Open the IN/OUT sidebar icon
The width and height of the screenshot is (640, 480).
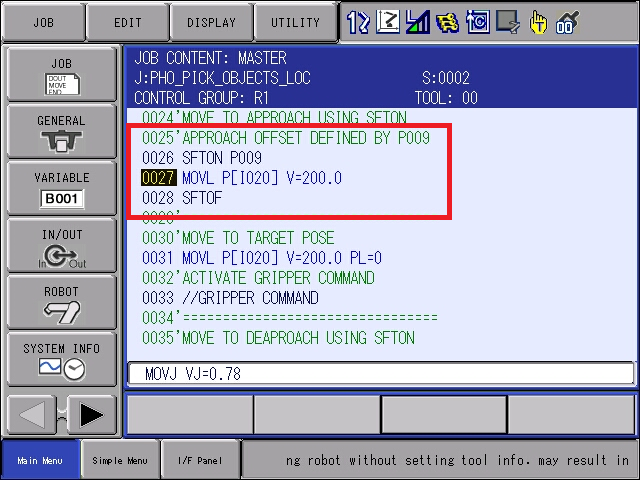(x=62, y=246)
